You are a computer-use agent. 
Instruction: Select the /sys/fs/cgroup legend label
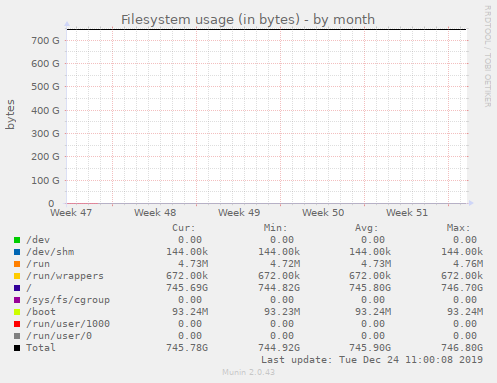point(68,300)
